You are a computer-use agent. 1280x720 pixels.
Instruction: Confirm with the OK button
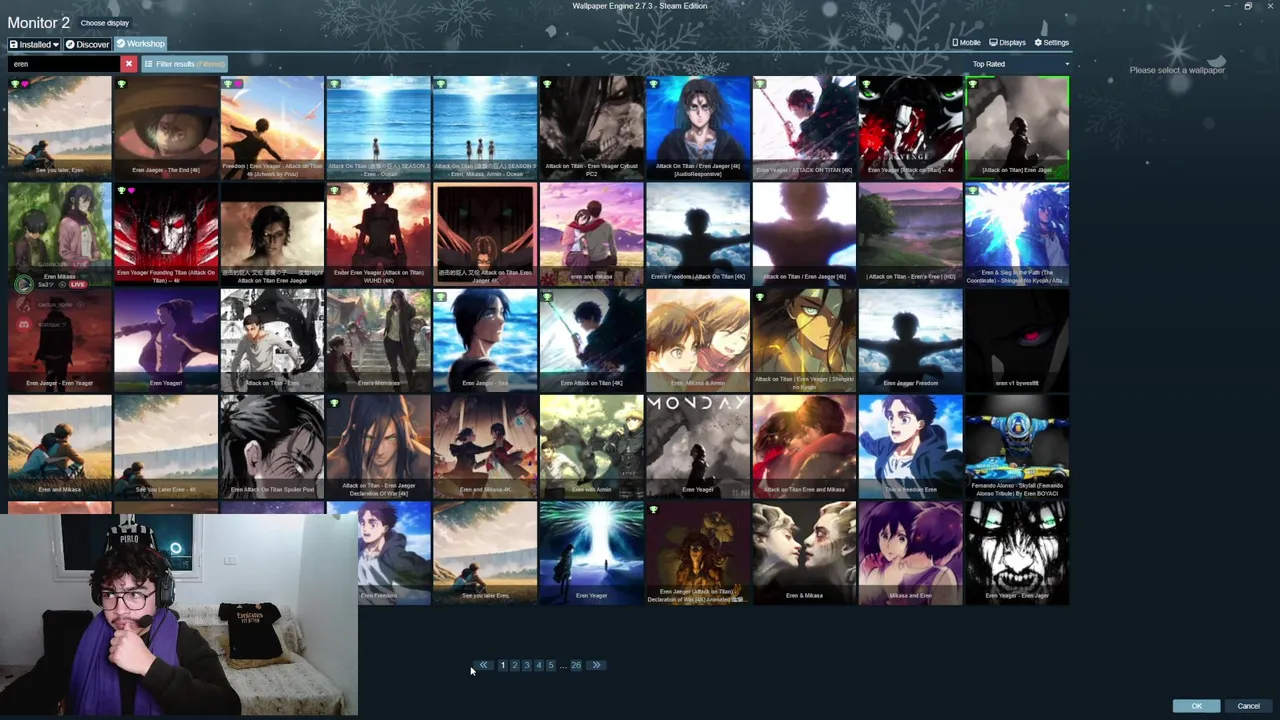[x=1197, y=706]
